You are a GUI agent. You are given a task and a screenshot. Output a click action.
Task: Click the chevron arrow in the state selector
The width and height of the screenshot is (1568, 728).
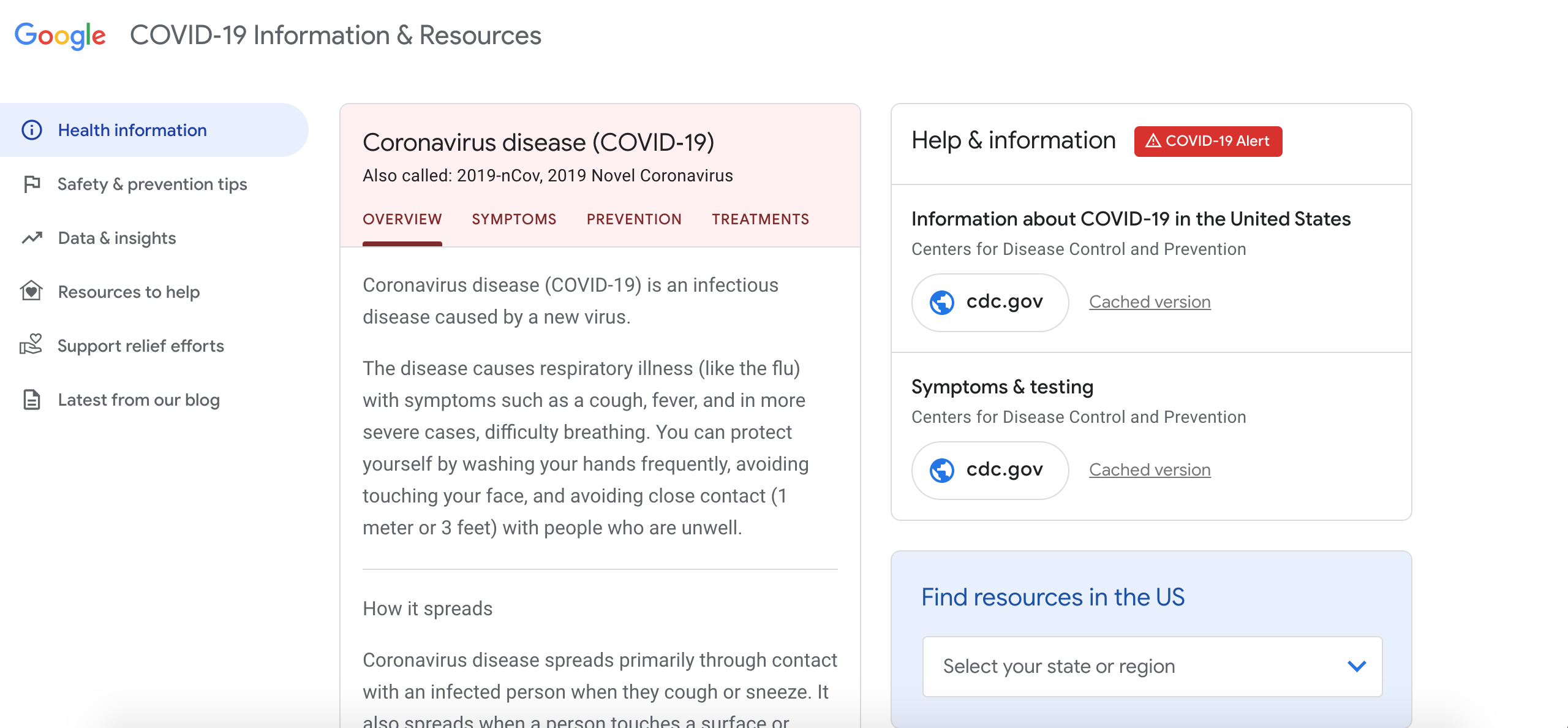click(1357, 666)
